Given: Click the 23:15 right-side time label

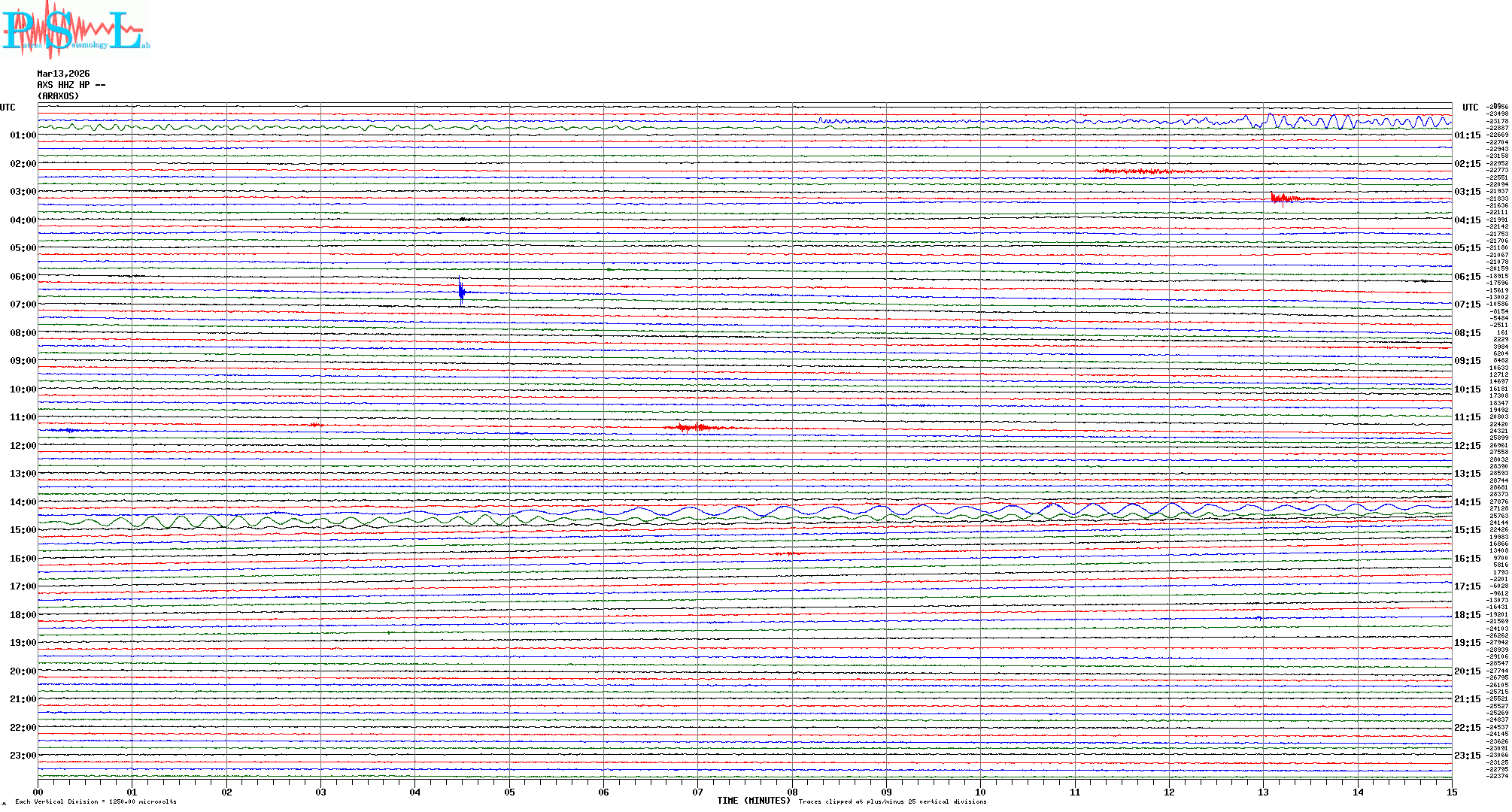Looking at the screenshot, I should point(1467,756).
